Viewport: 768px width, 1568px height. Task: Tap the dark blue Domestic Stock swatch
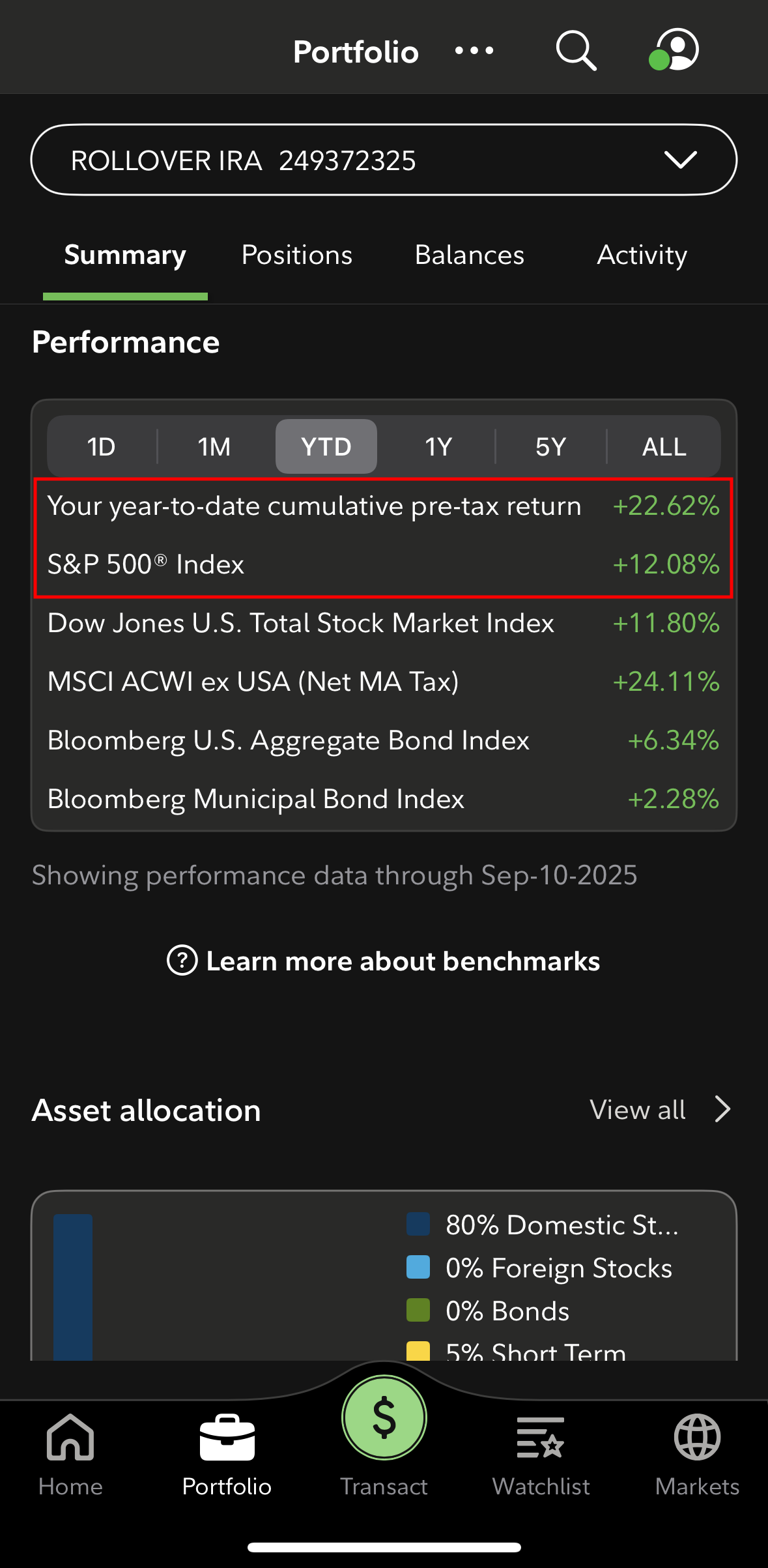(x=418, y=1225)
